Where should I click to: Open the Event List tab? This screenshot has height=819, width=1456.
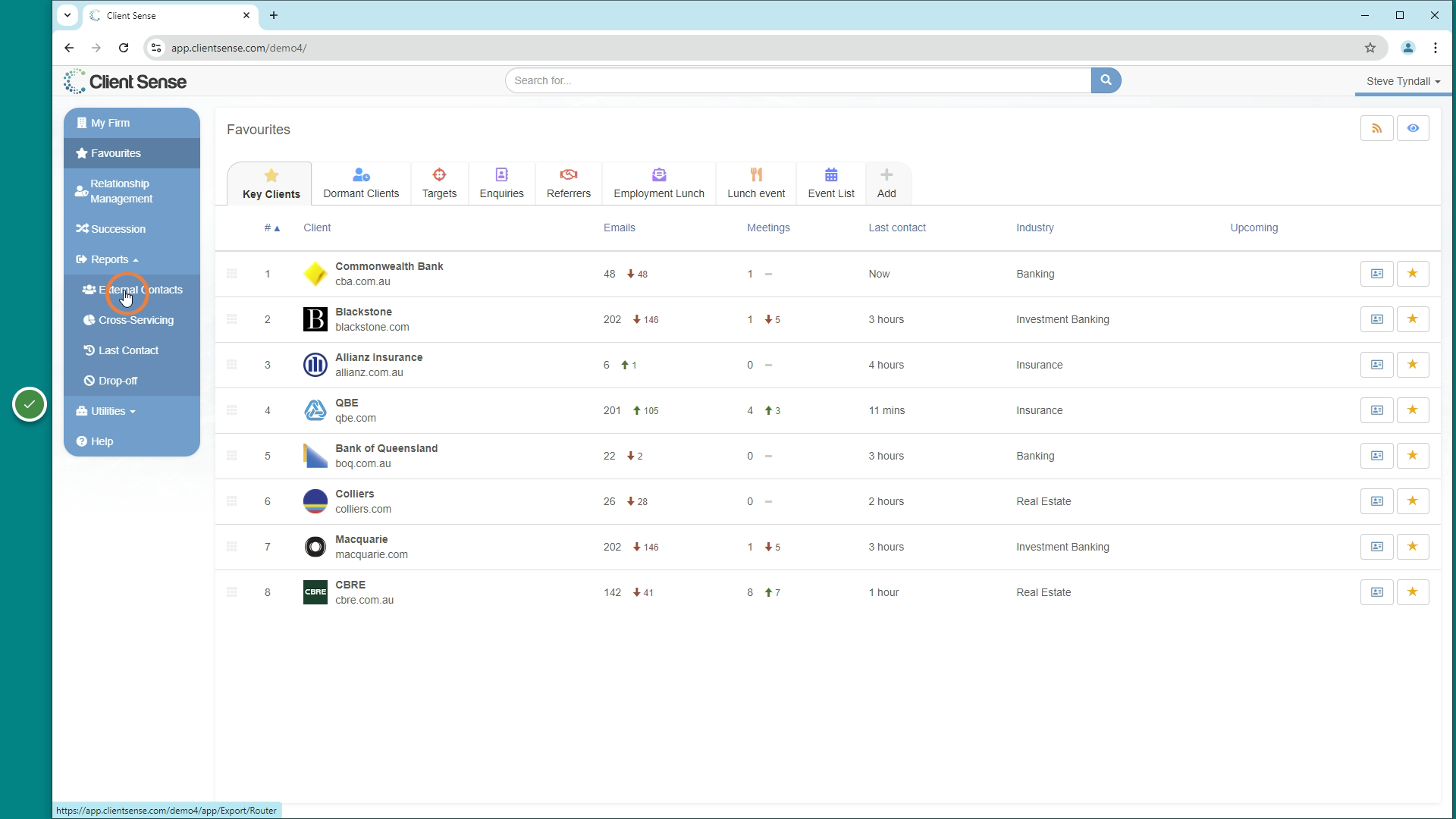[831, 184]
